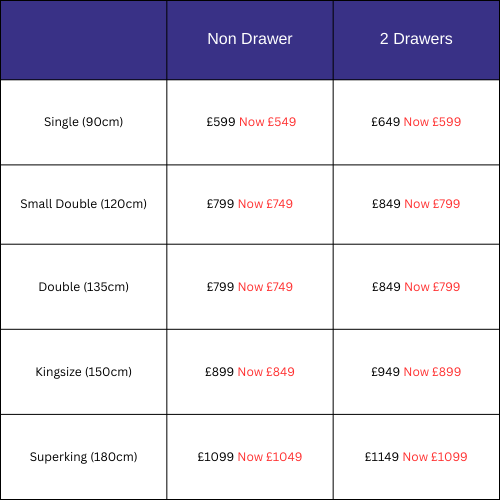Click Superking Non Drawer Now £1049 price
This screenshot has width=500, height=500.
point(270,457)
